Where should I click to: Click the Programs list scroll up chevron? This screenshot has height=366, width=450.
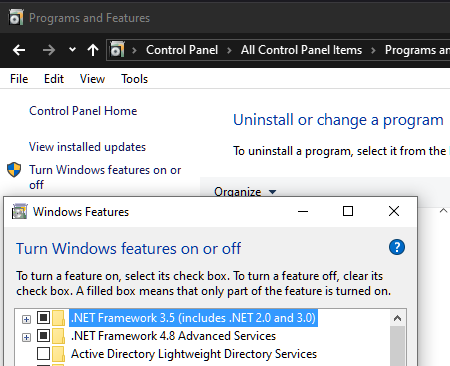[443, 211]
